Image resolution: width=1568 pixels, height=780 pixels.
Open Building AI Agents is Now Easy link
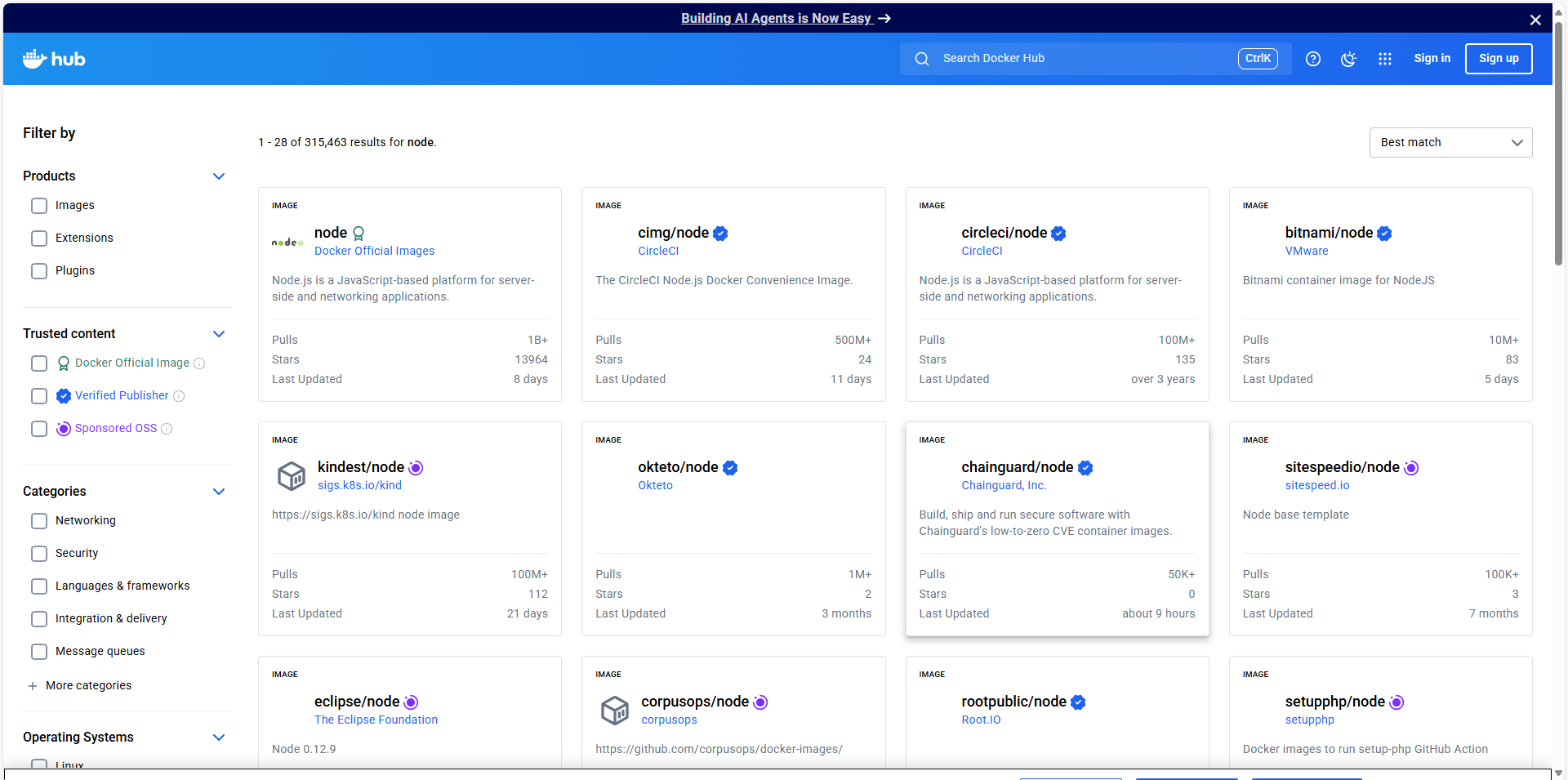point(786,18)
